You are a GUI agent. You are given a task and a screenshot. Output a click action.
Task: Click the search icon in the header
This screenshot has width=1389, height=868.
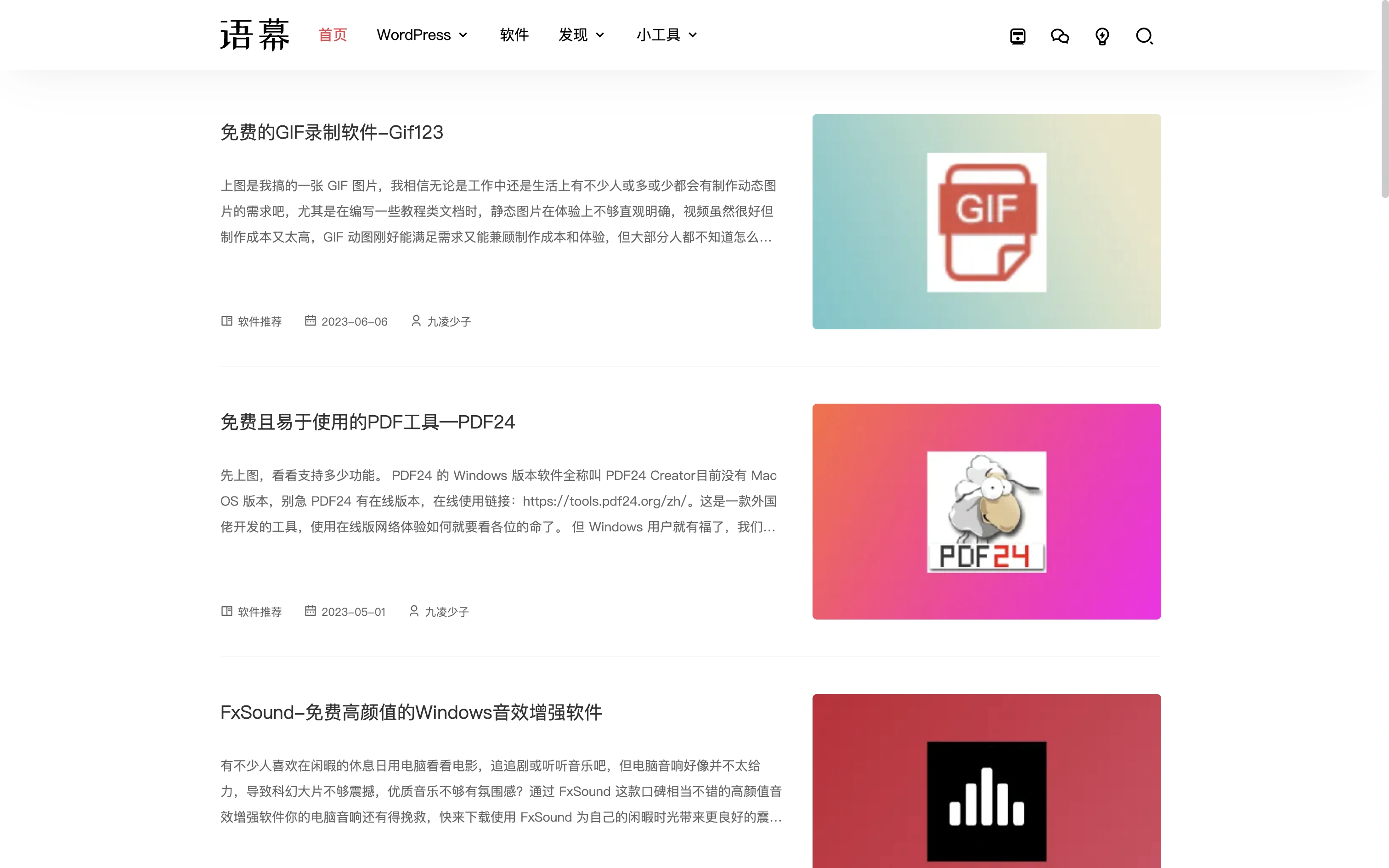[1145, 36]
